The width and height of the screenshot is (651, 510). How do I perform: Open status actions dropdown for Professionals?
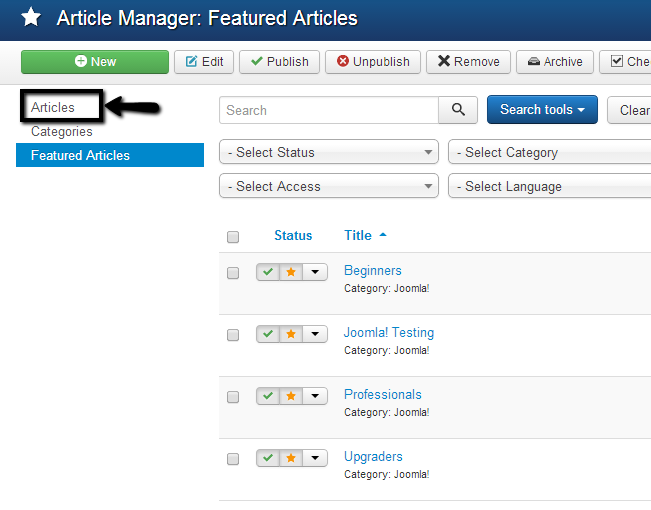tap(315, 396)
